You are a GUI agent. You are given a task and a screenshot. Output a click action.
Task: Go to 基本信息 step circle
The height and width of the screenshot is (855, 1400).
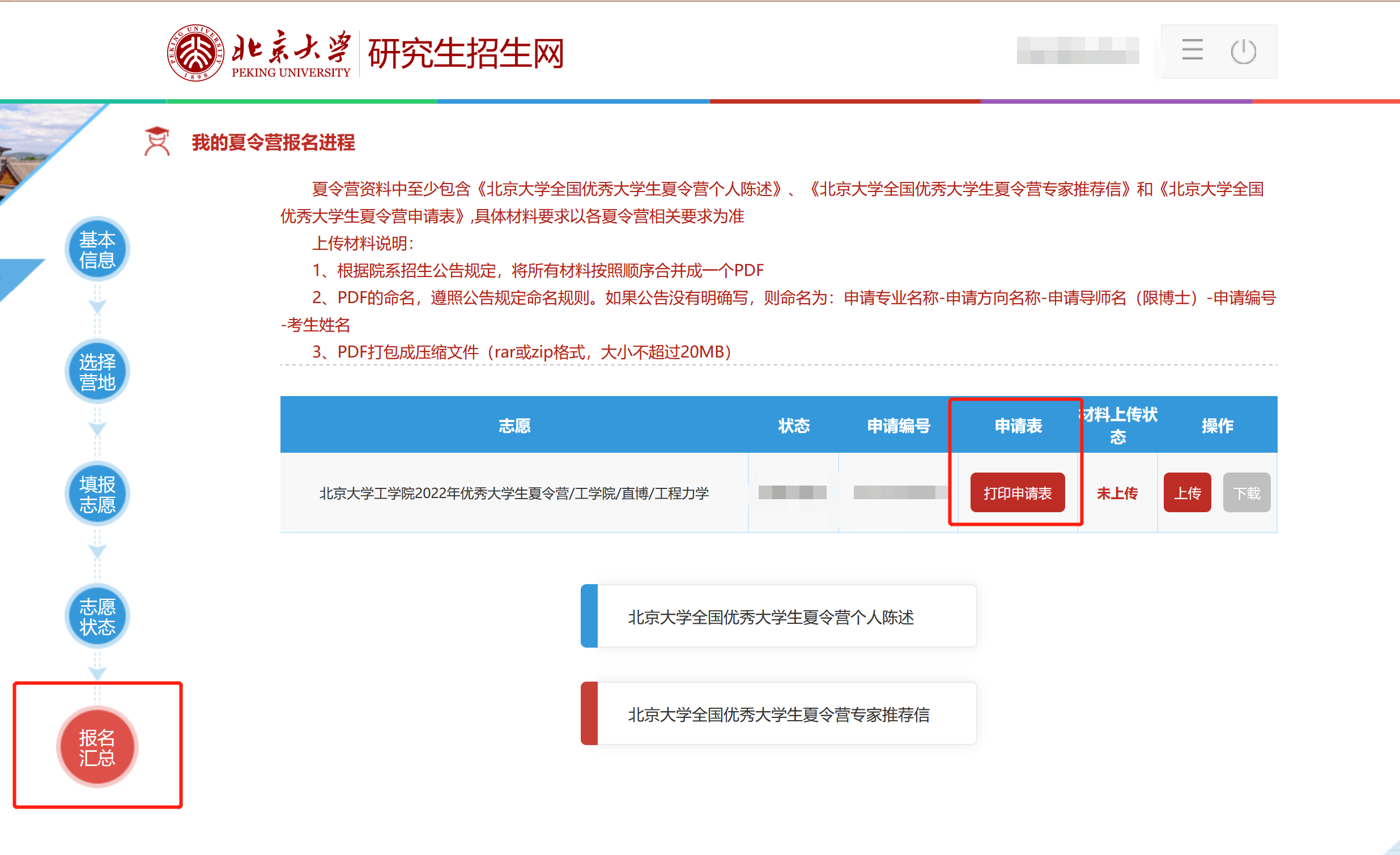97,249
